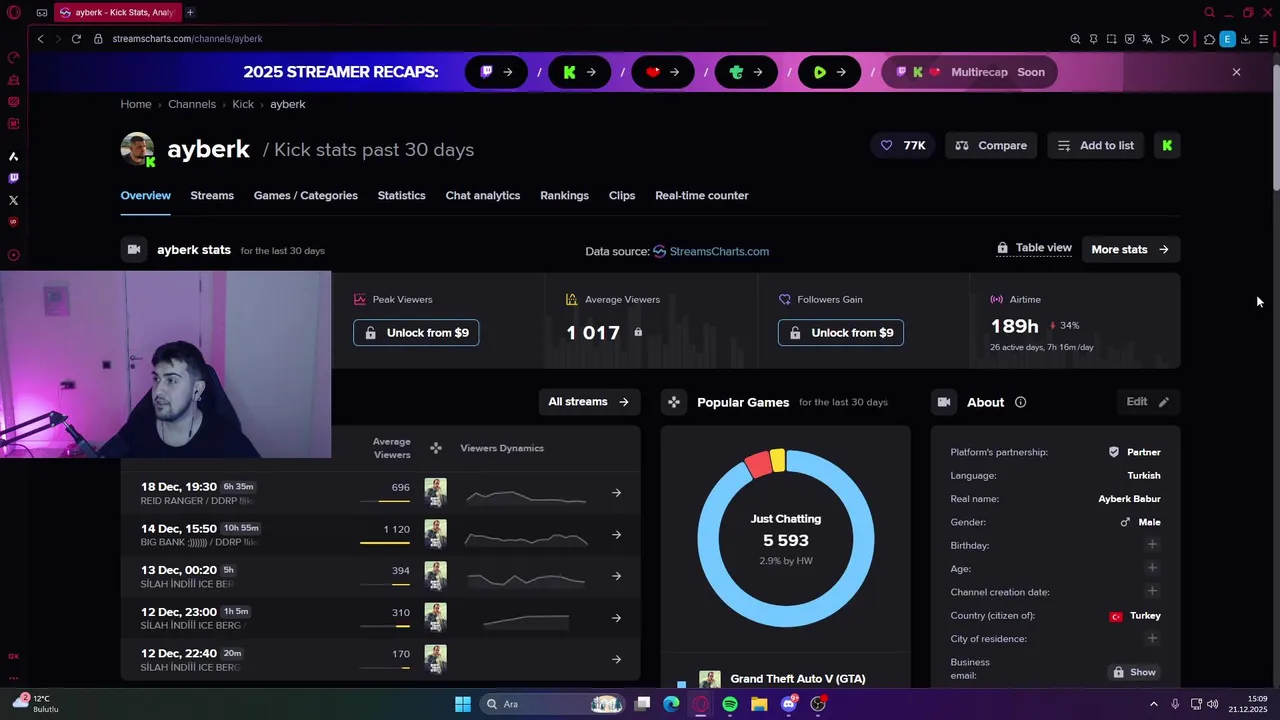Open the Statistics tab
The image size is (1280, 720).
coord(402,195)
